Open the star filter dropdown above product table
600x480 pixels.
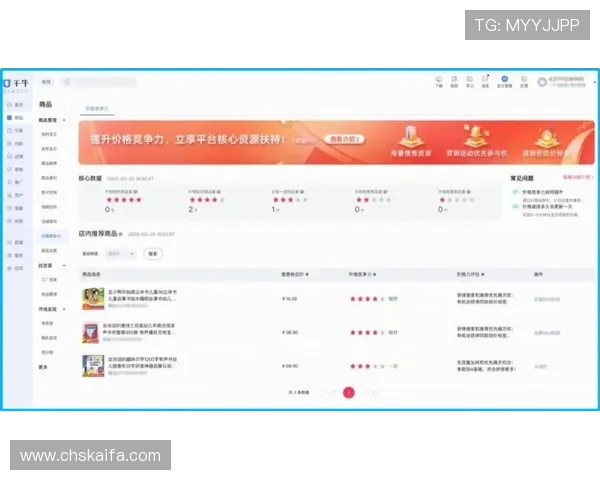tap(121, 254)
